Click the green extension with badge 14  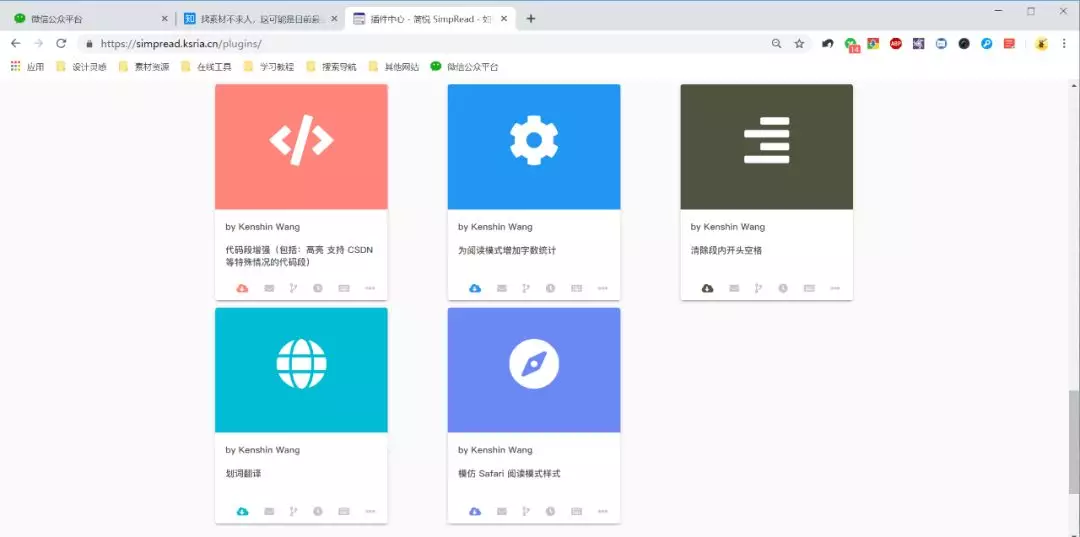(x=852, y=44)
